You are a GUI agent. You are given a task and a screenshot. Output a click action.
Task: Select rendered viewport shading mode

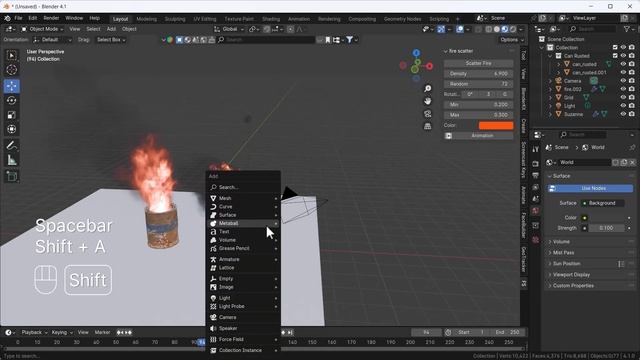click(513, 29)
